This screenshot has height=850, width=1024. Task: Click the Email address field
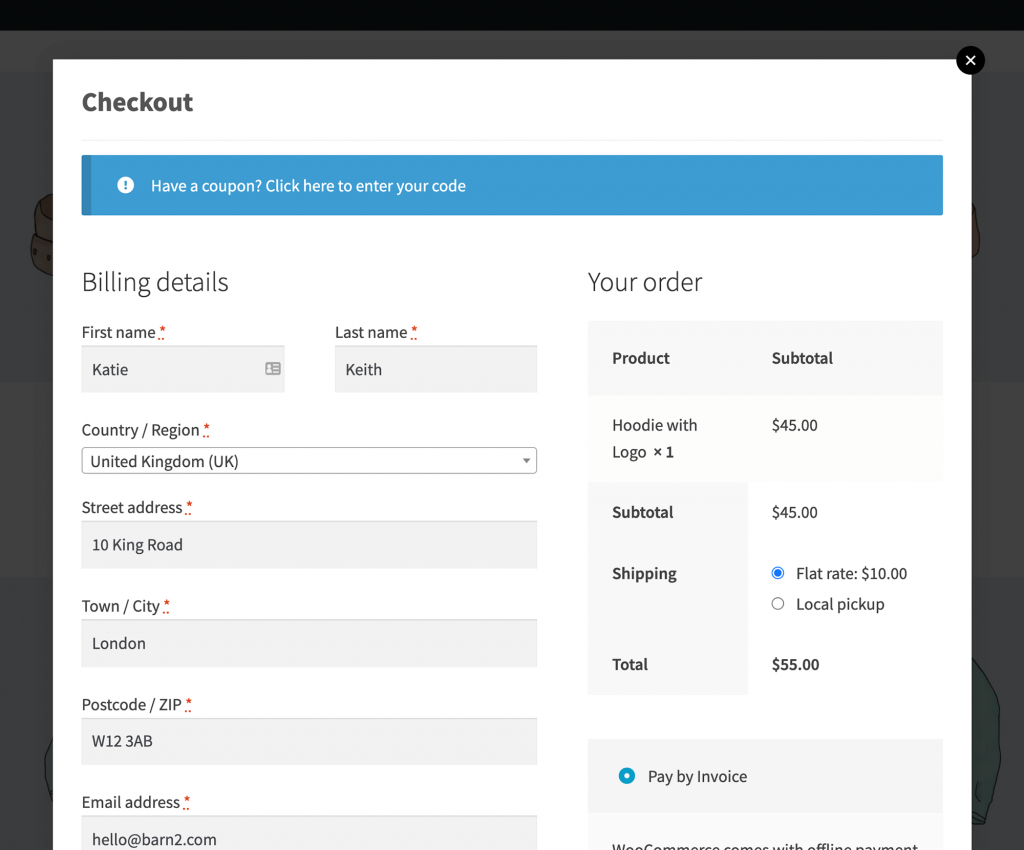tap(309, 836)
